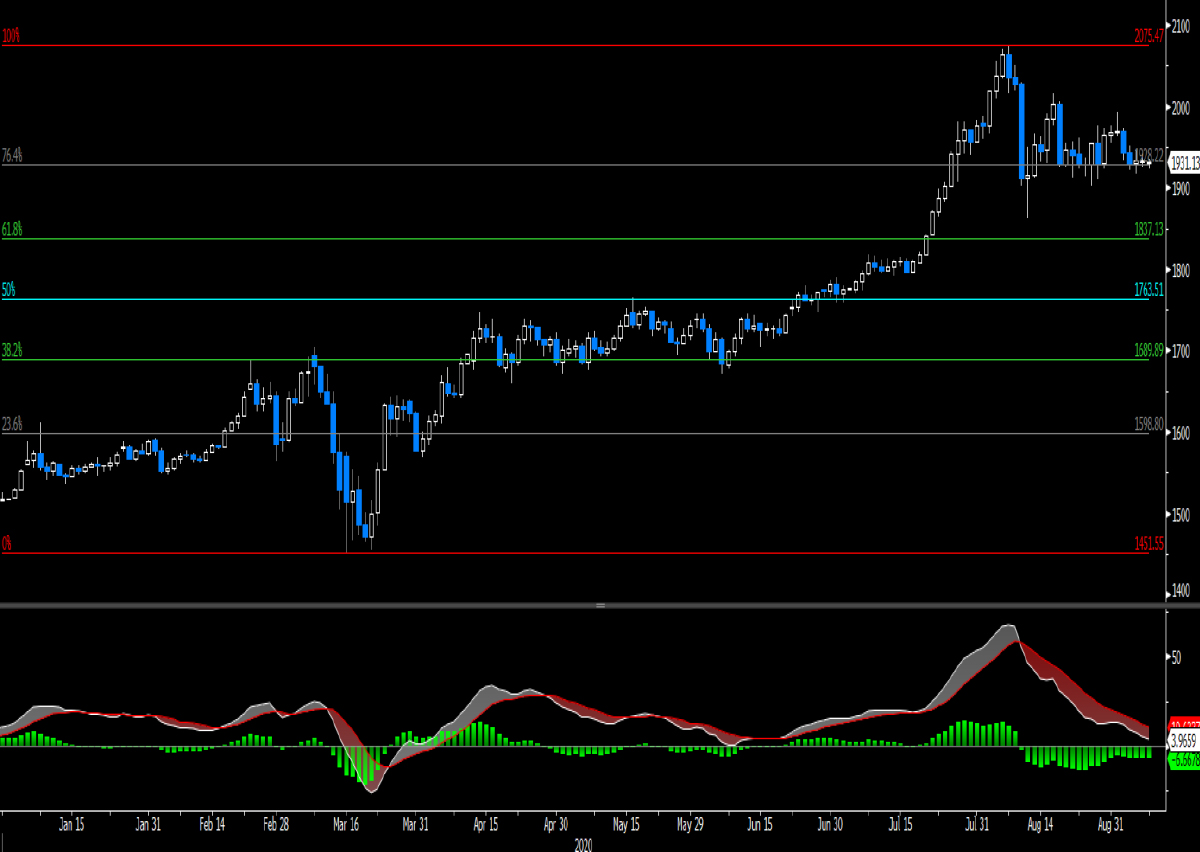Click the pane splitter grip between chart panels

coord(600,606)
